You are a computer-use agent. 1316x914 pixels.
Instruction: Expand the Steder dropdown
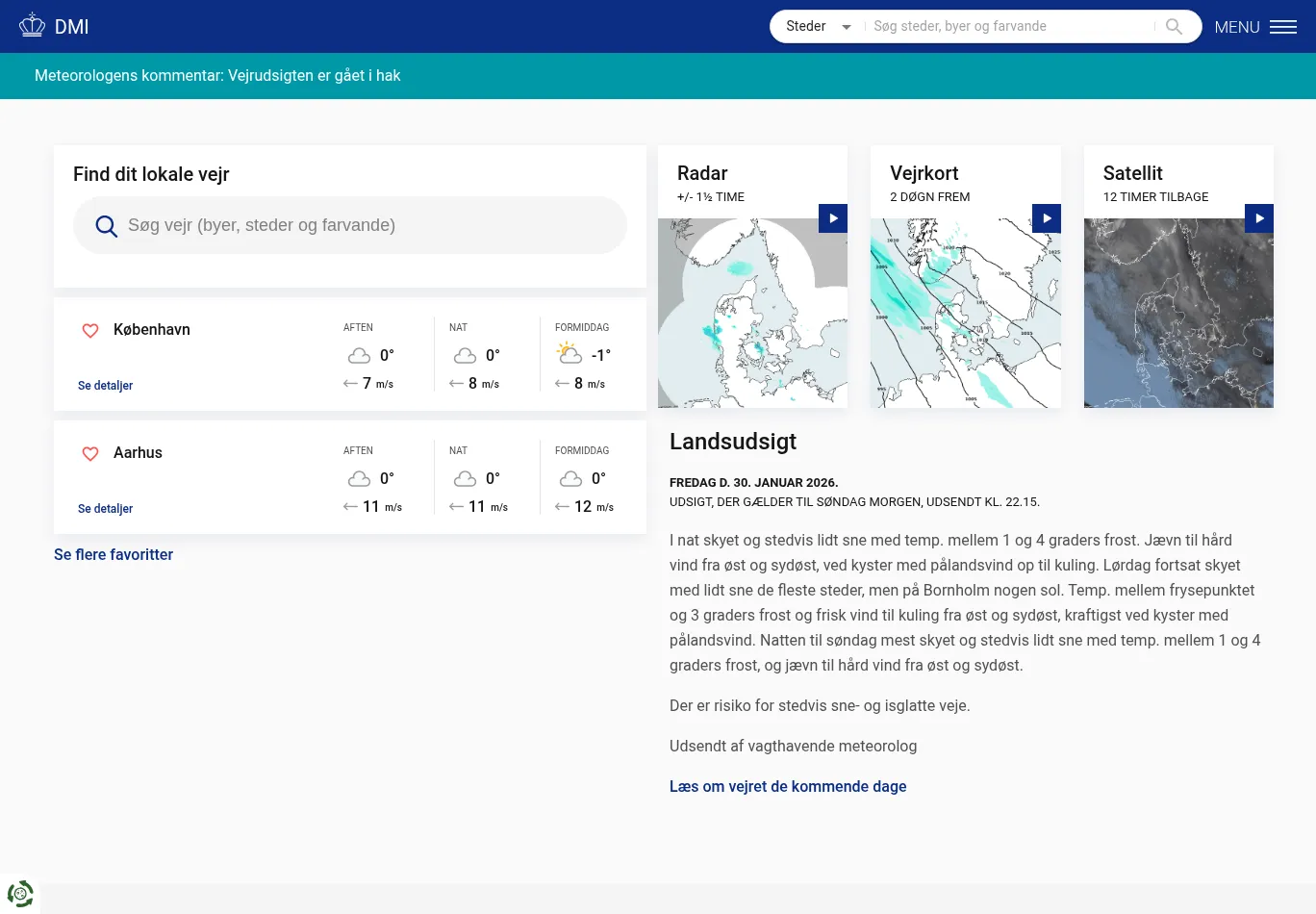pos(818,27)
